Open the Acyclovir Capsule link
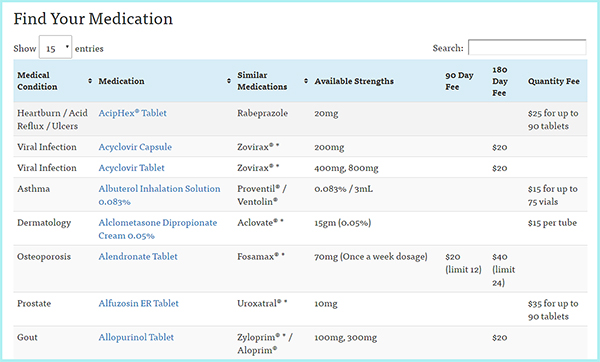 tap(135, 147)
